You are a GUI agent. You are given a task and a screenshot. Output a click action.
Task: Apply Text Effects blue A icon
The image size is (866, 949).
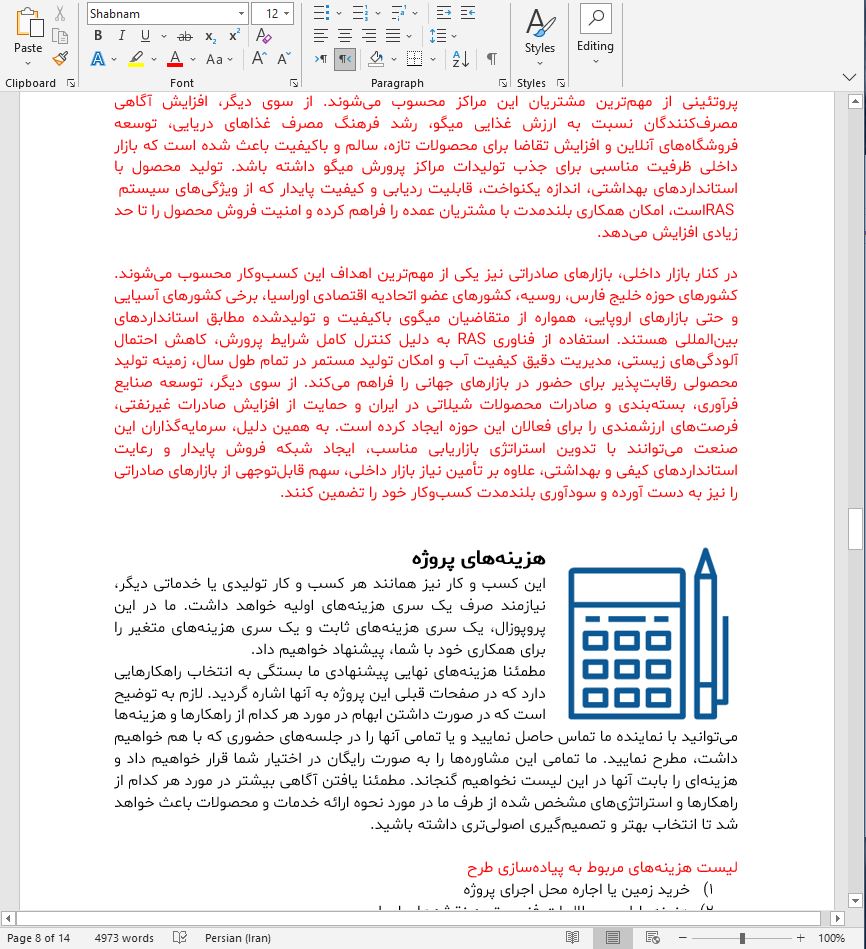[x=97, y=59]
